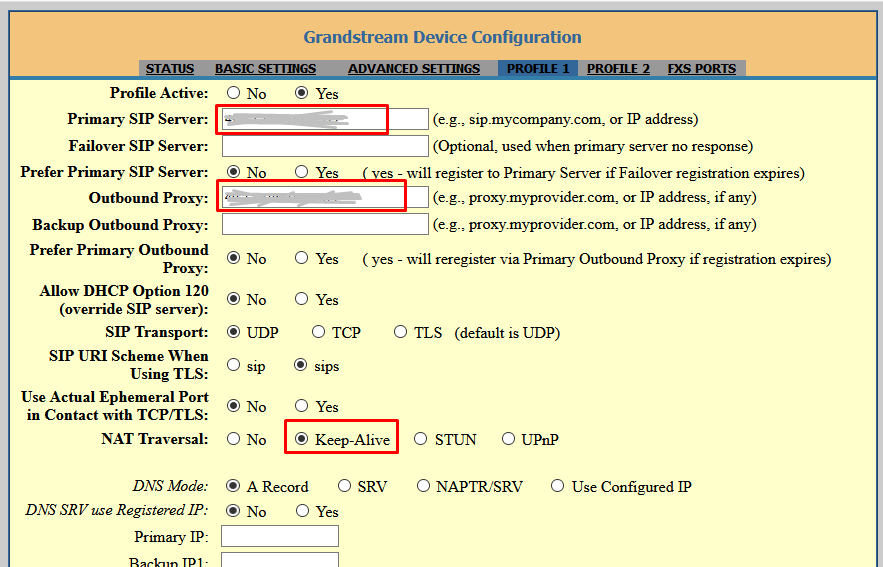Image resolution: width=883 pixels, height=567 pixels.
Task: Set DNS Mode to SRV
Action: tap(344, 487)
